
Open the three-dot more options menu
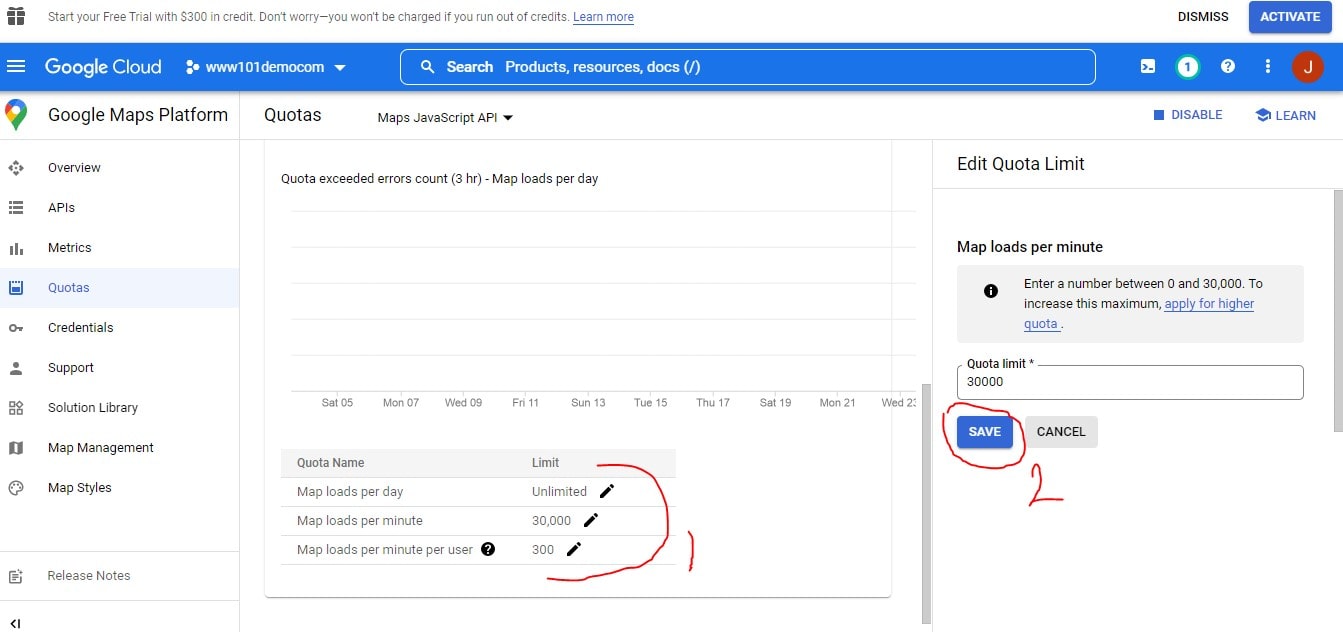tap(1267, 67)
